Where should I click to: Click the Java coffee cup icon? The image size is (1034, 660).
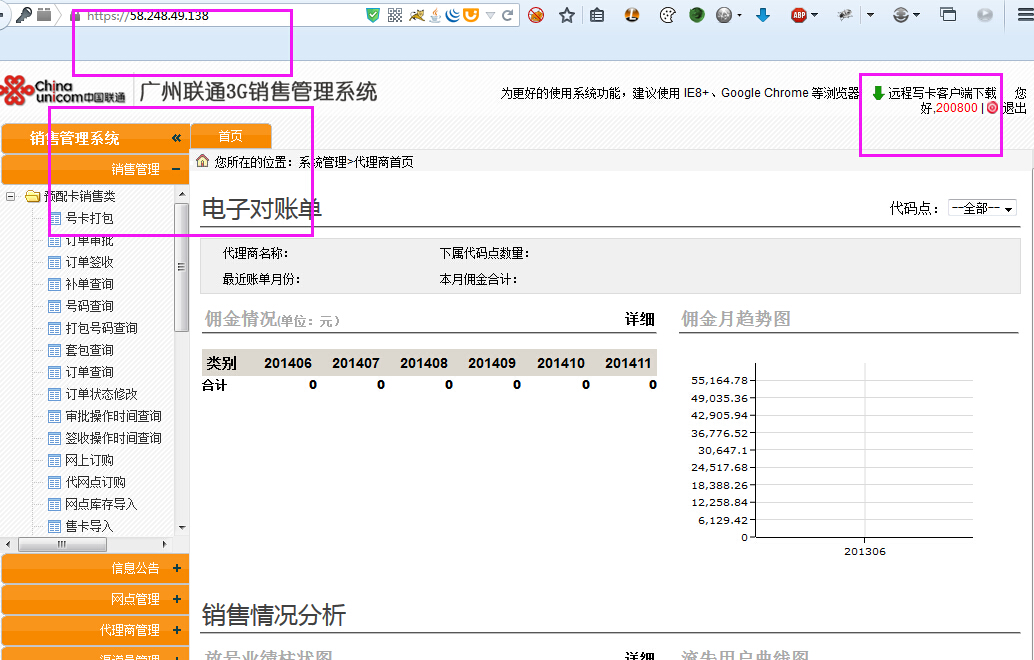435,15
